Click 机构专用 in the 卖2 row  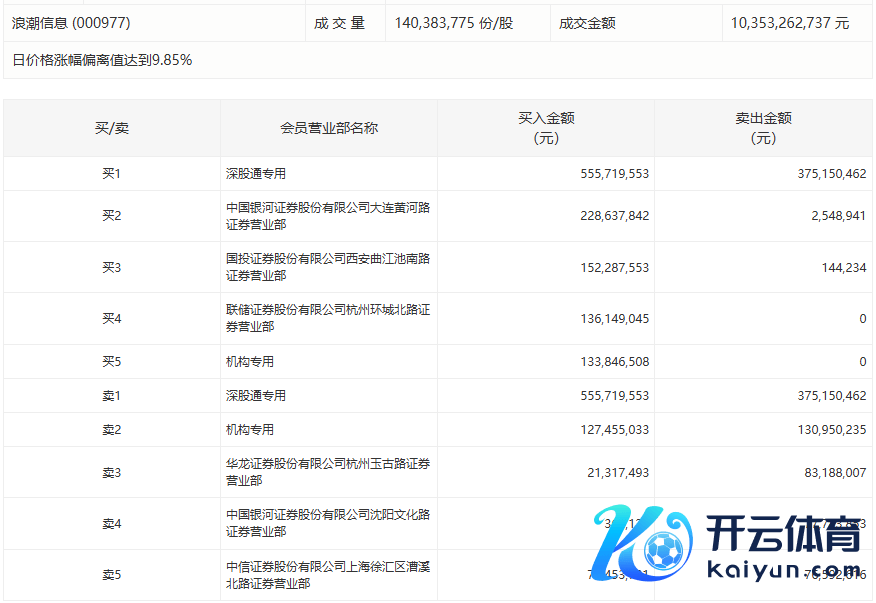250,430
